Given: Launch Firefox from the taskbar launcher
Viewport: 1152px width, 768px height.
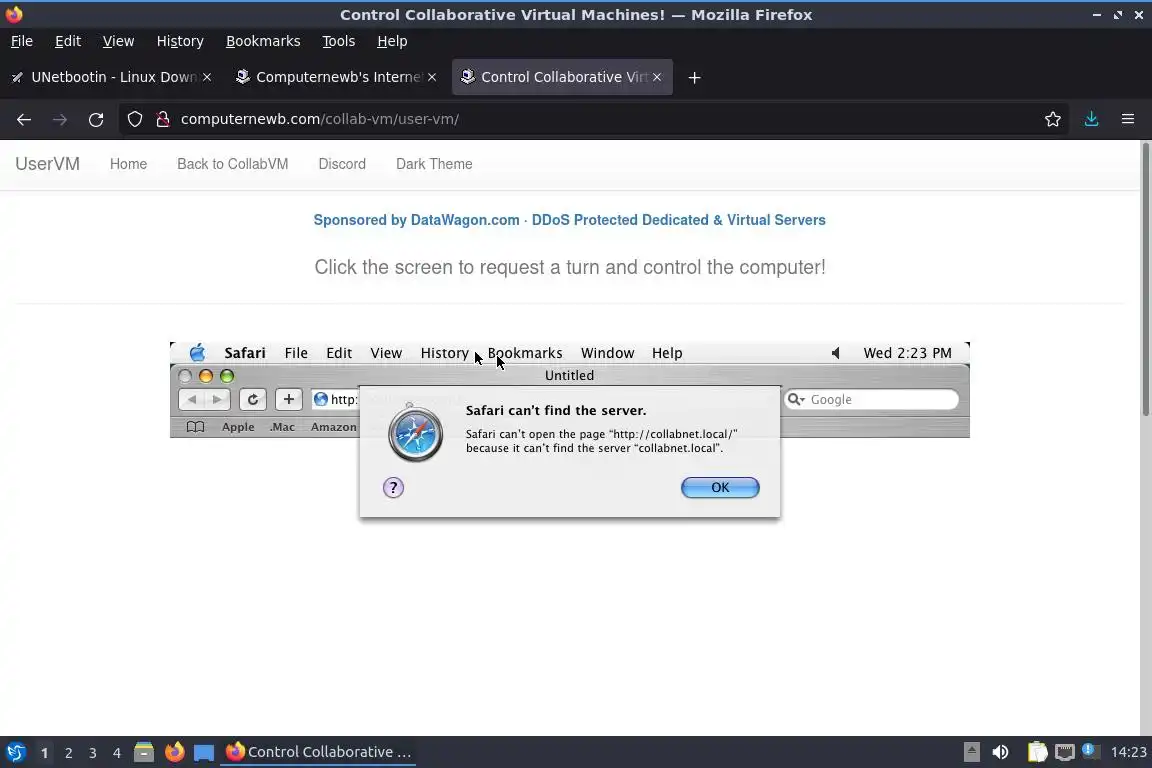Looking at the screenshot, I should pos(174,752).
